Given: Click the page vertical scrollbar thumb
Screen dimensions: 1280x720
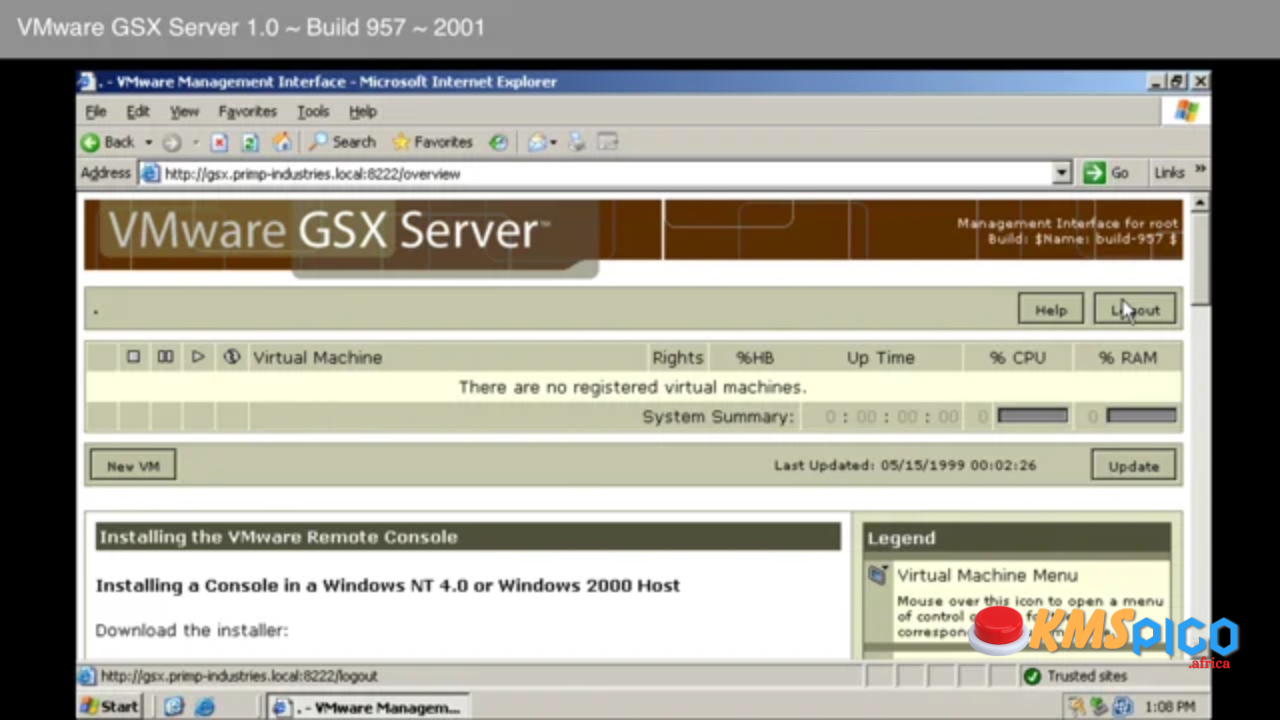Looking at the screenshot, I should pos(1200,260).
